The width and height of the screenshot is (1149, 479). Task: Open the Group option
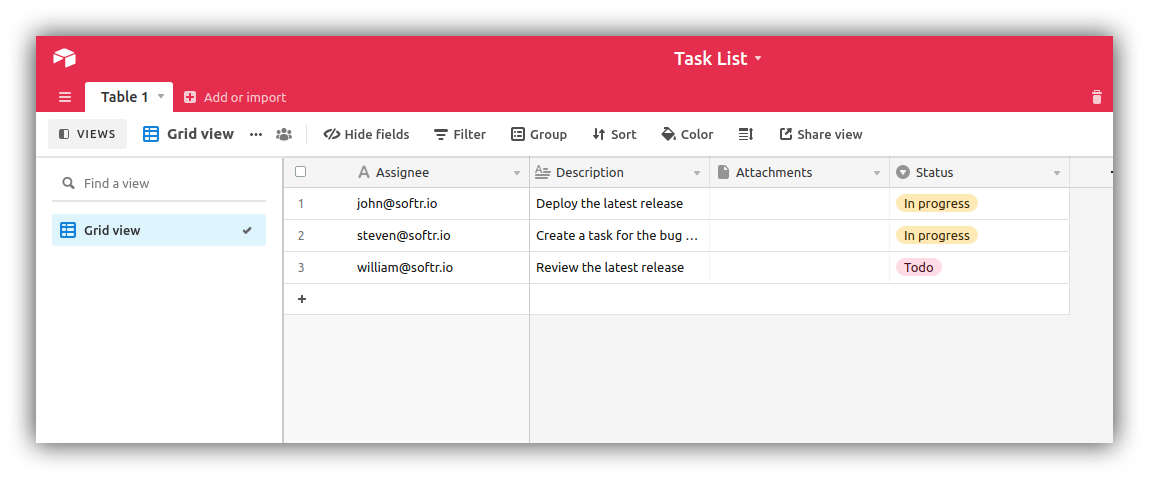pos(539,134)
